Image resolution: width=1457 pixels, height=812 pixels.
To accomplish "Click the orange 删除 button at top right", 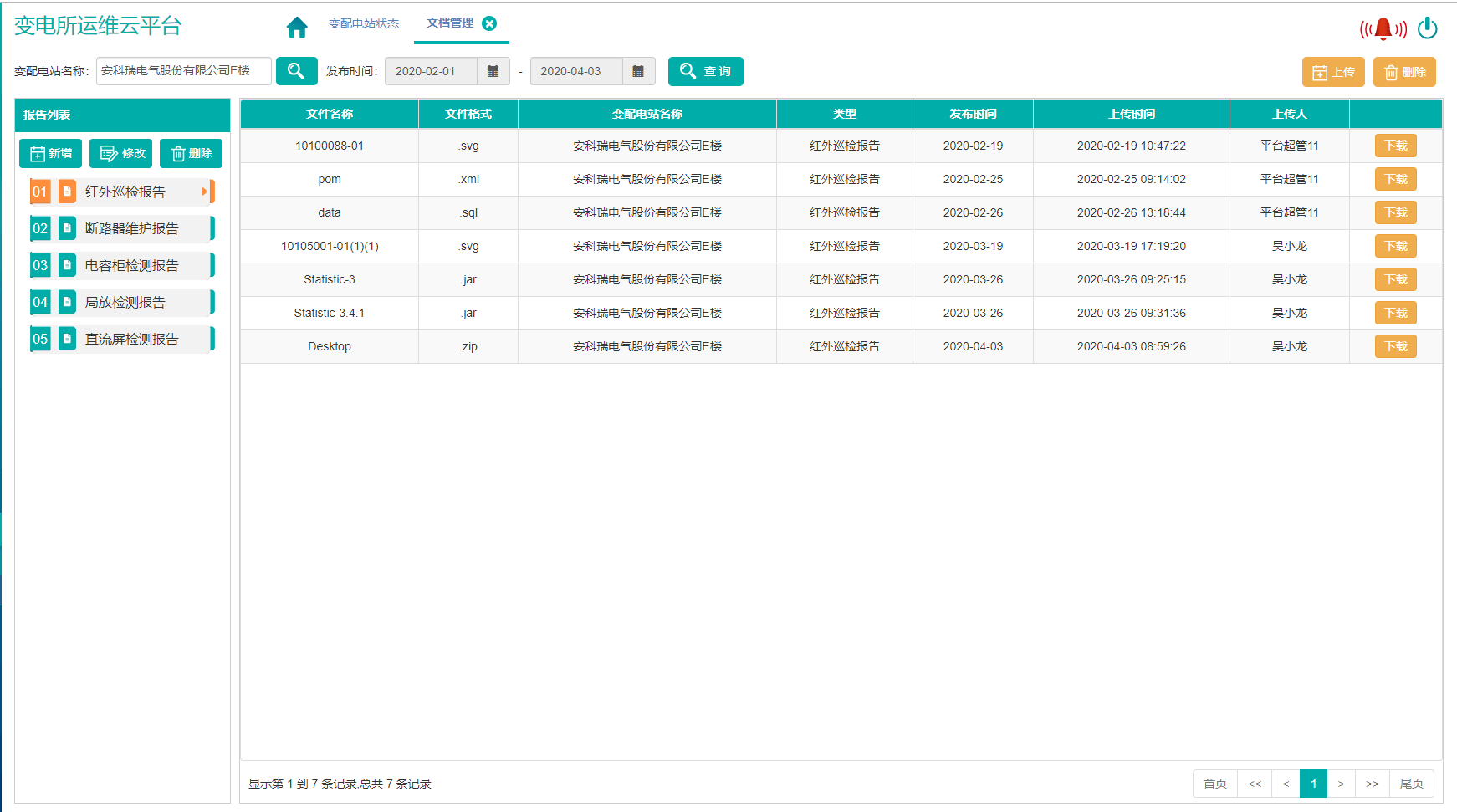I will point(1404,72).
